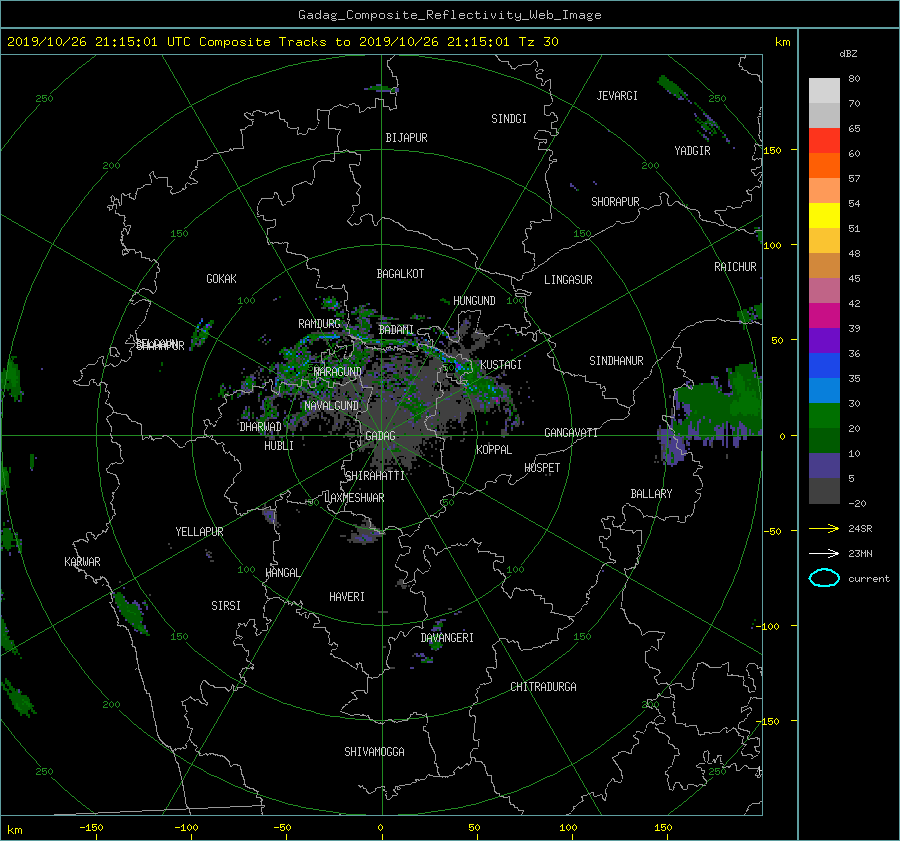Viewport: 900px width, 841px height.
Task: Click the GOKAK city label
Action: [x=221, y=278]
